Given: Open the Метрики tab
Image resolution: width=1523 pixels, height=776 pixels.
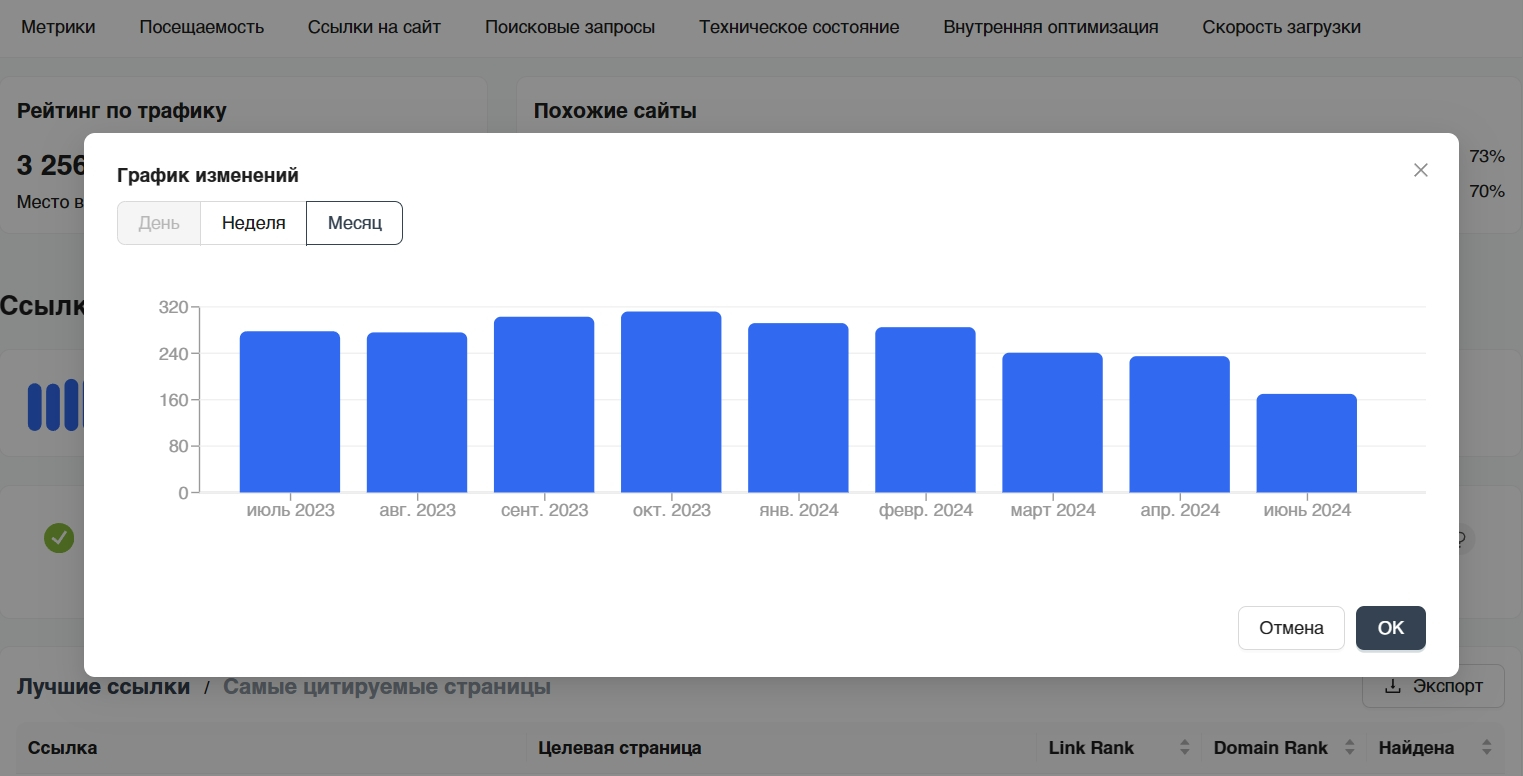Looking at the screenshot, I should [x=58, y=27].
